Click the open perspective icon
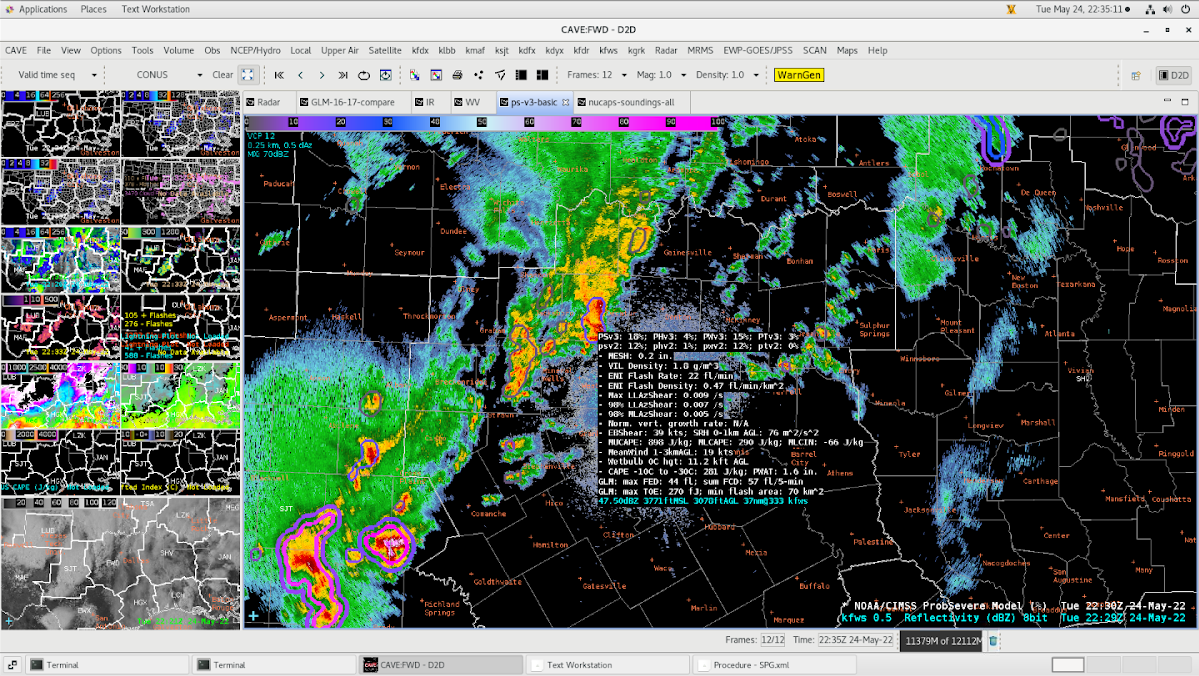Screen dimensions: 1199x676 1136,75
